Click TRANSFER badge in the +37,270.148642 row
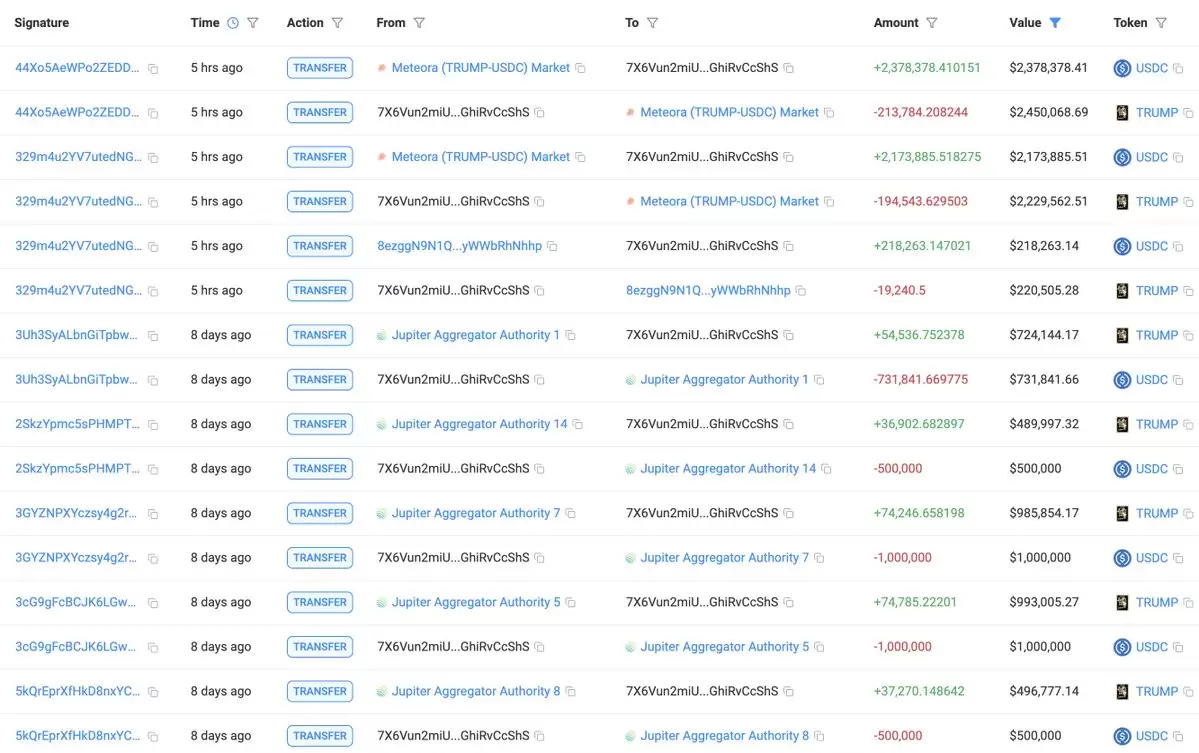 point(320,691)
